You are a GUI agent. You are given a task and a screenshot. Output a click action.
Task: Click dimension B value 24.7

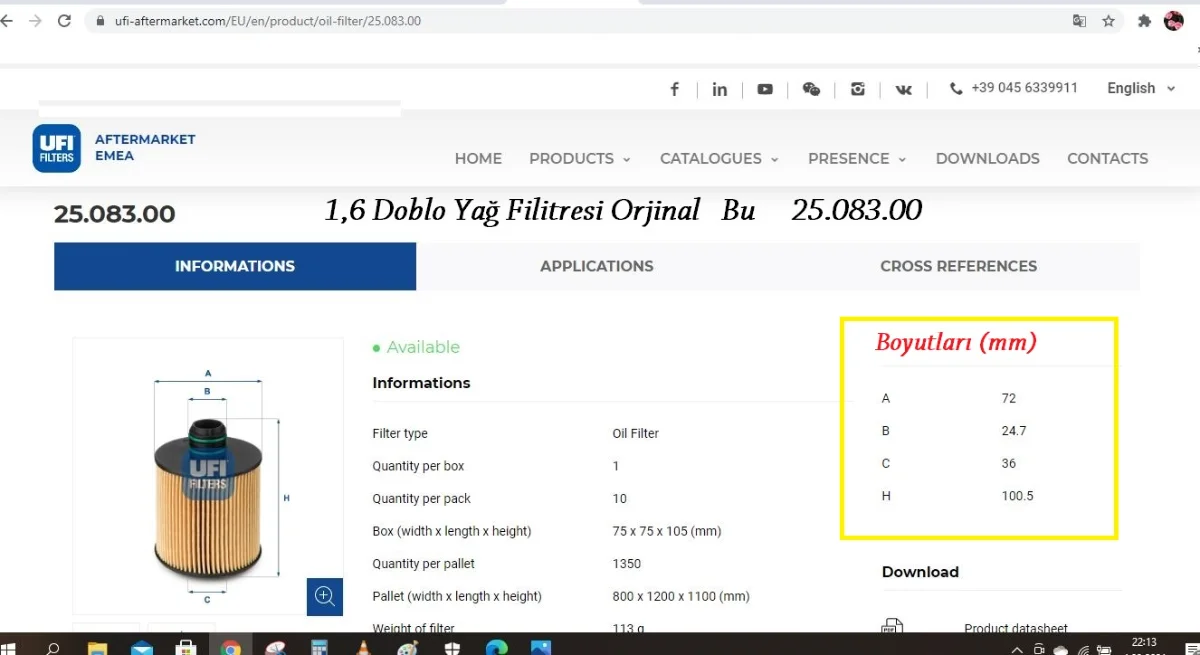point(1014,431)
